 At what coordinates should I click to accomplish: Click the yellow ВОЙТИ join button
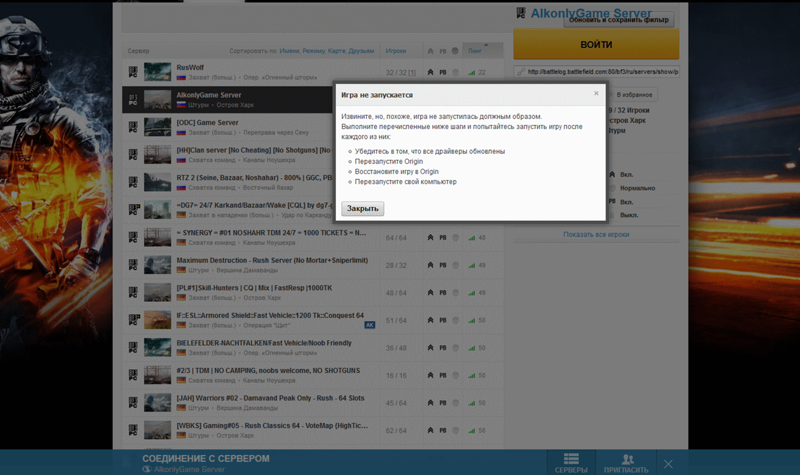(596, 44)
